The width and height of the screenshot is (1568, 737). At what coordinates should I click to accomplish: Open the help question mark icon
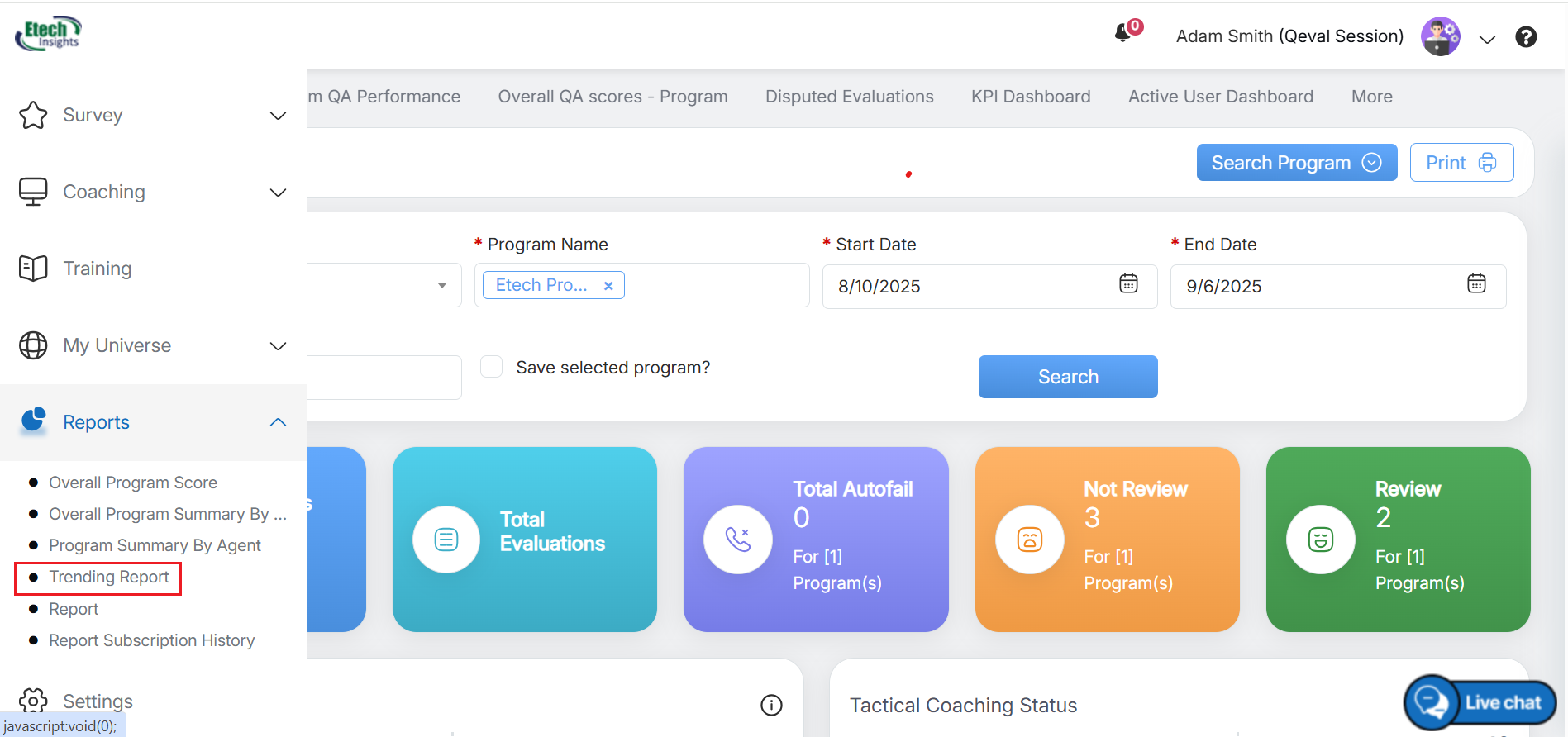(x=1525, y=37)
